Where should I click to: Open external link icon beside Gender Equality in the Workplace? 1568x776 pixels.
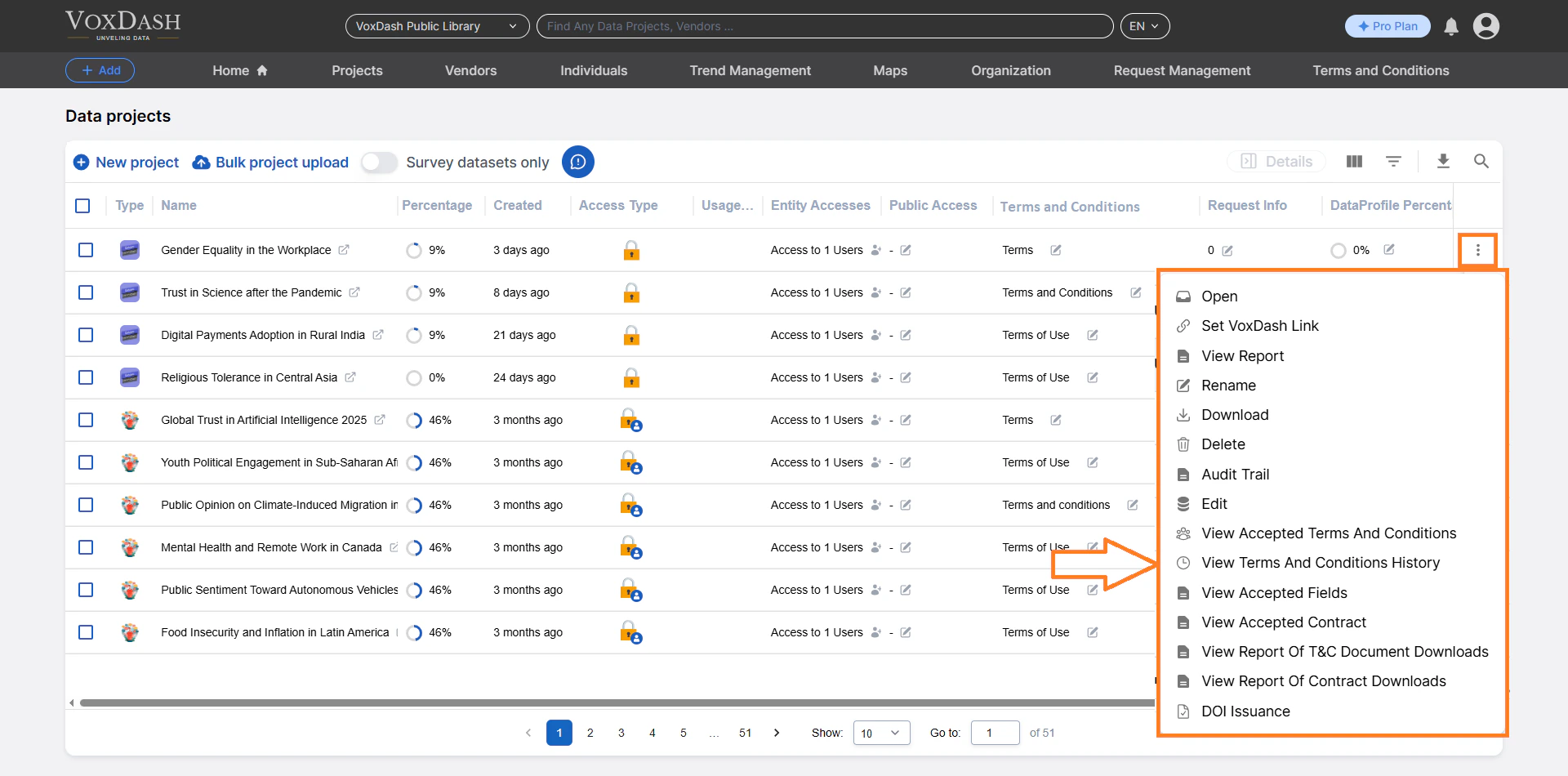[x=344, y=250]
